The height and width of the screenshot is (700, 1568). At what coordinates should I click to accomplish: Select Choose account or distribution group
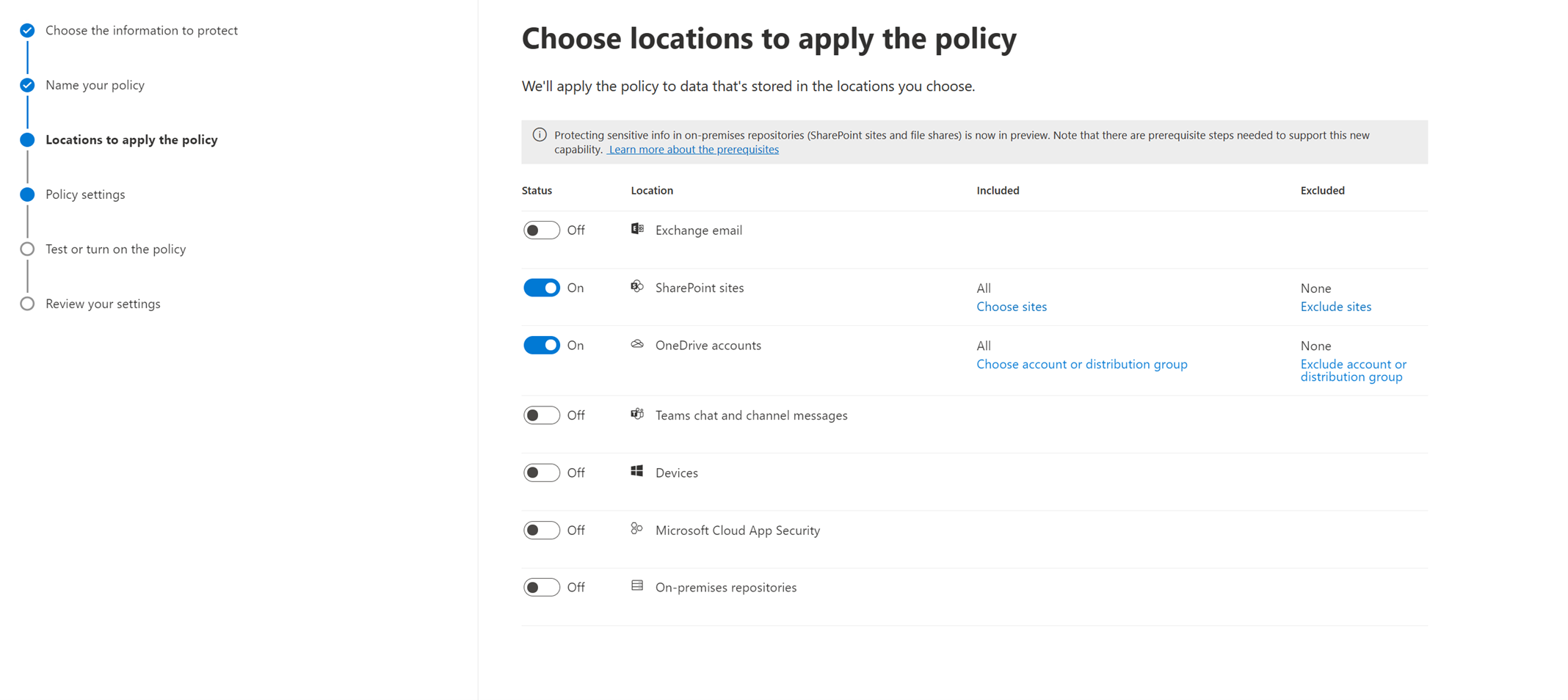pyautogui.click(x=1082, y=364)
